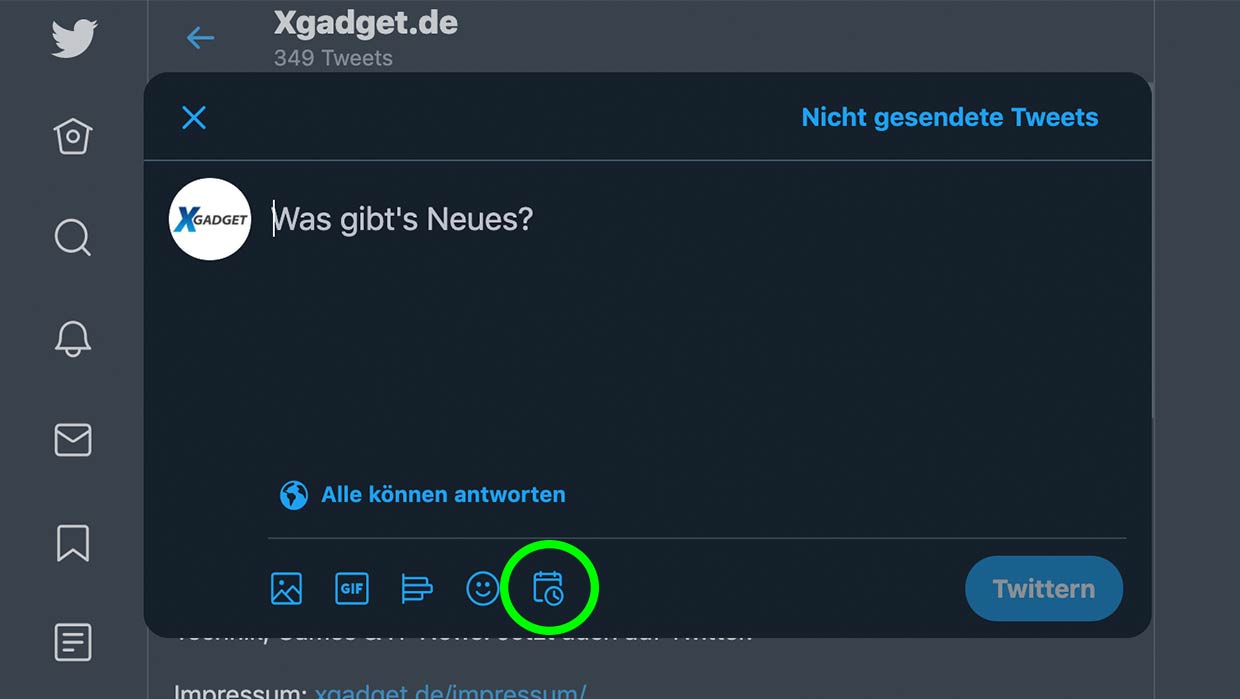The width and height of the screenshot is (1240, 699).
Task: Open the Home icon in sidebar
Action: point(73,136)
